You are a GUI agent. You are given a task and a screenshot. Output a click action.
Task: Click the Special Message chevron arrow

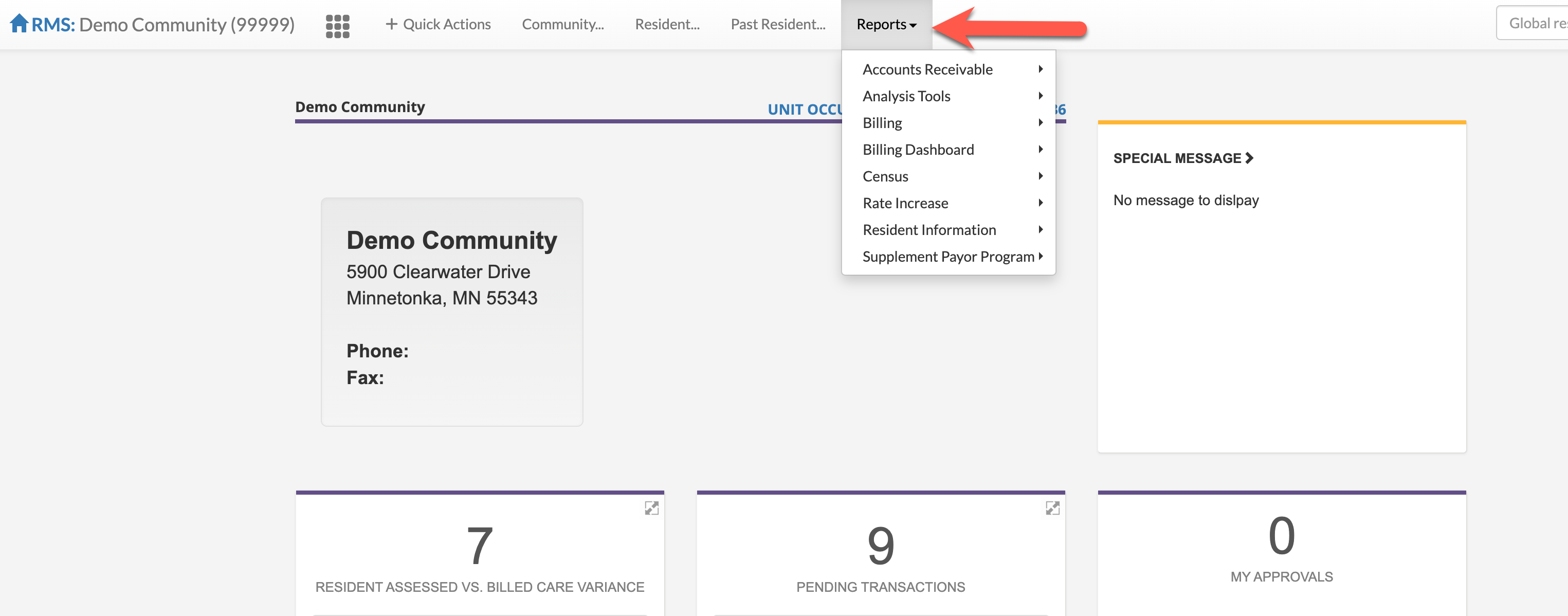[1250, 158]
